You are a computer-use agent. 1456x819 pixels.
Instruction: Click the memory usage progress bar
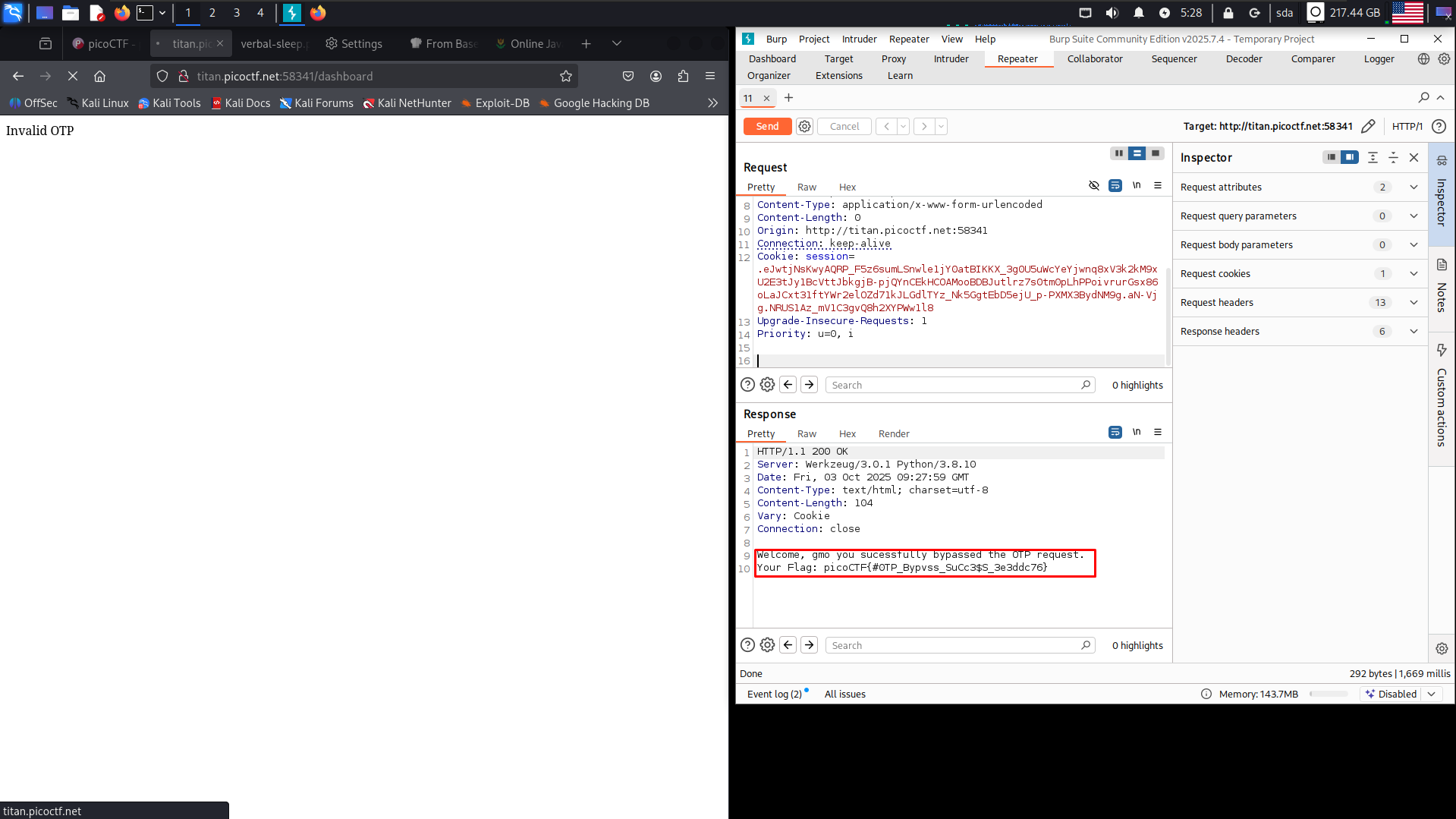1328,694
